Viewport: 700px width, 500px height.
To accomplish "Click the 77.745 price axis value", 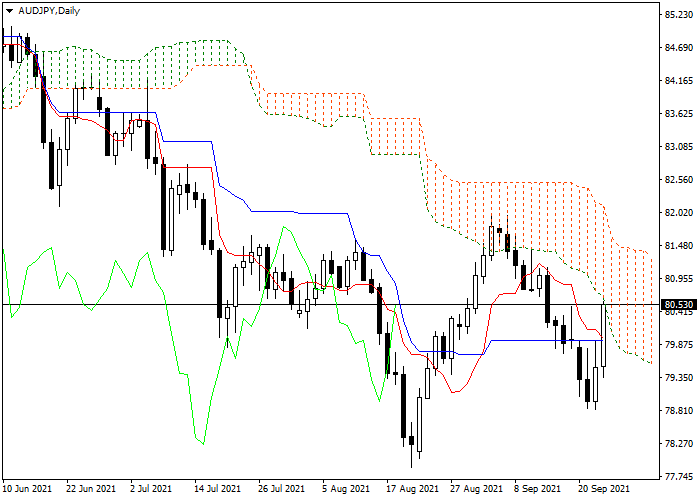I will (x=679, y=476).
